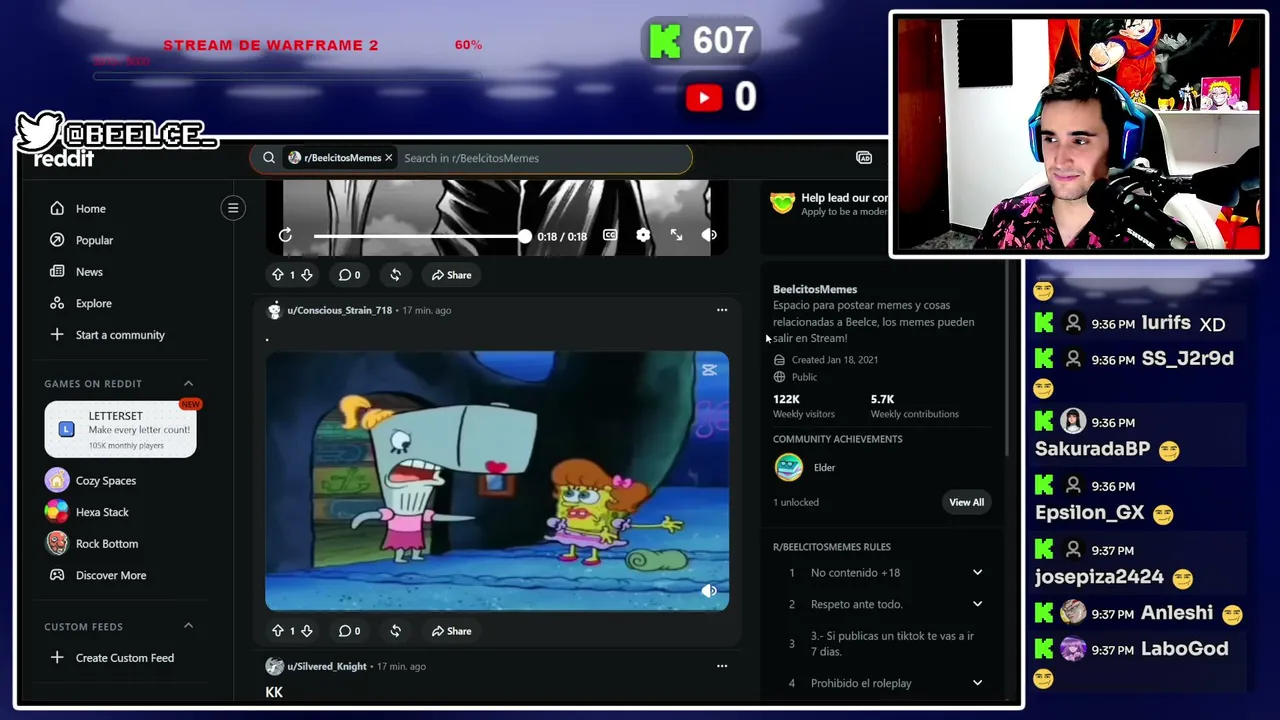Downvote the post under the 0:18 video

(307, 275)
